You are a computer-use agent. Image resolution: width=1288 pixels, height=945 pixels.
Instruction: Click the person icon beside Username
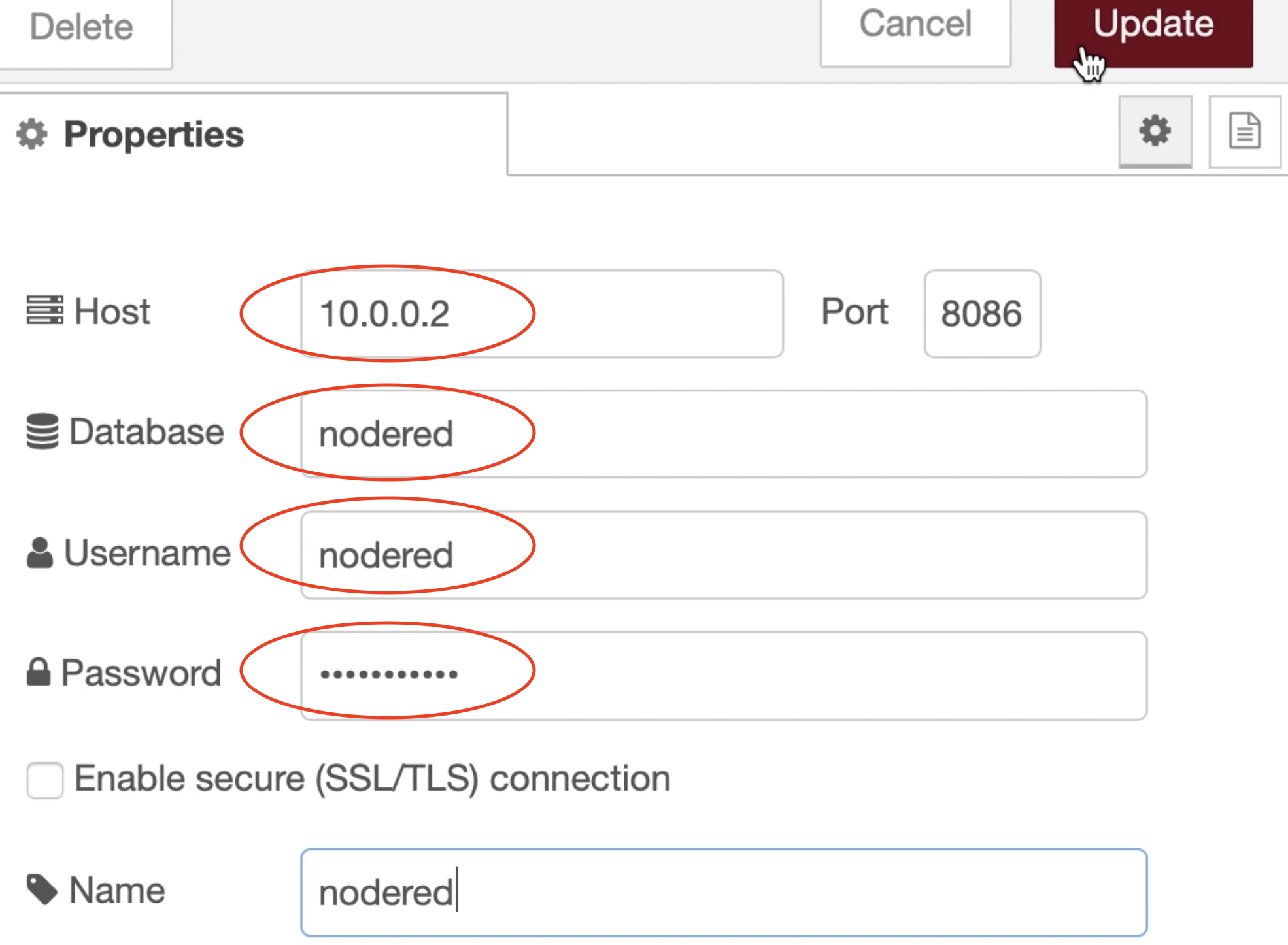point(41,552)
